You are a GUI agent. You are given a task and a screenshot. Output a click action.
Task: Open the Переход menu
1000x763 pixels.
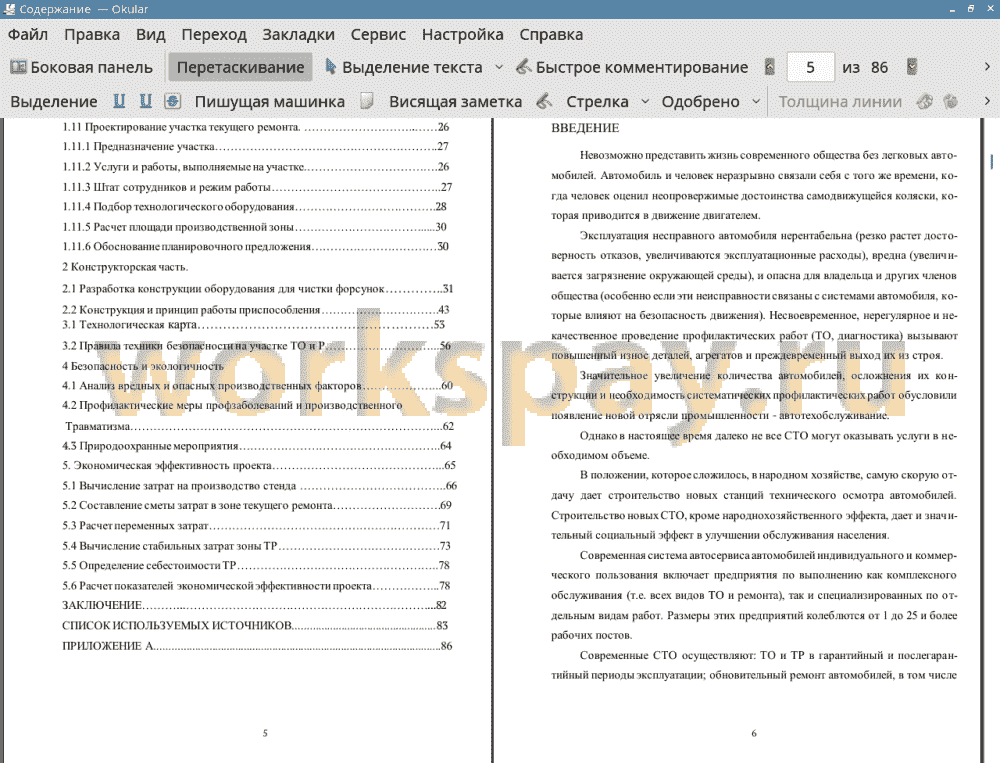tap(214, 34)
